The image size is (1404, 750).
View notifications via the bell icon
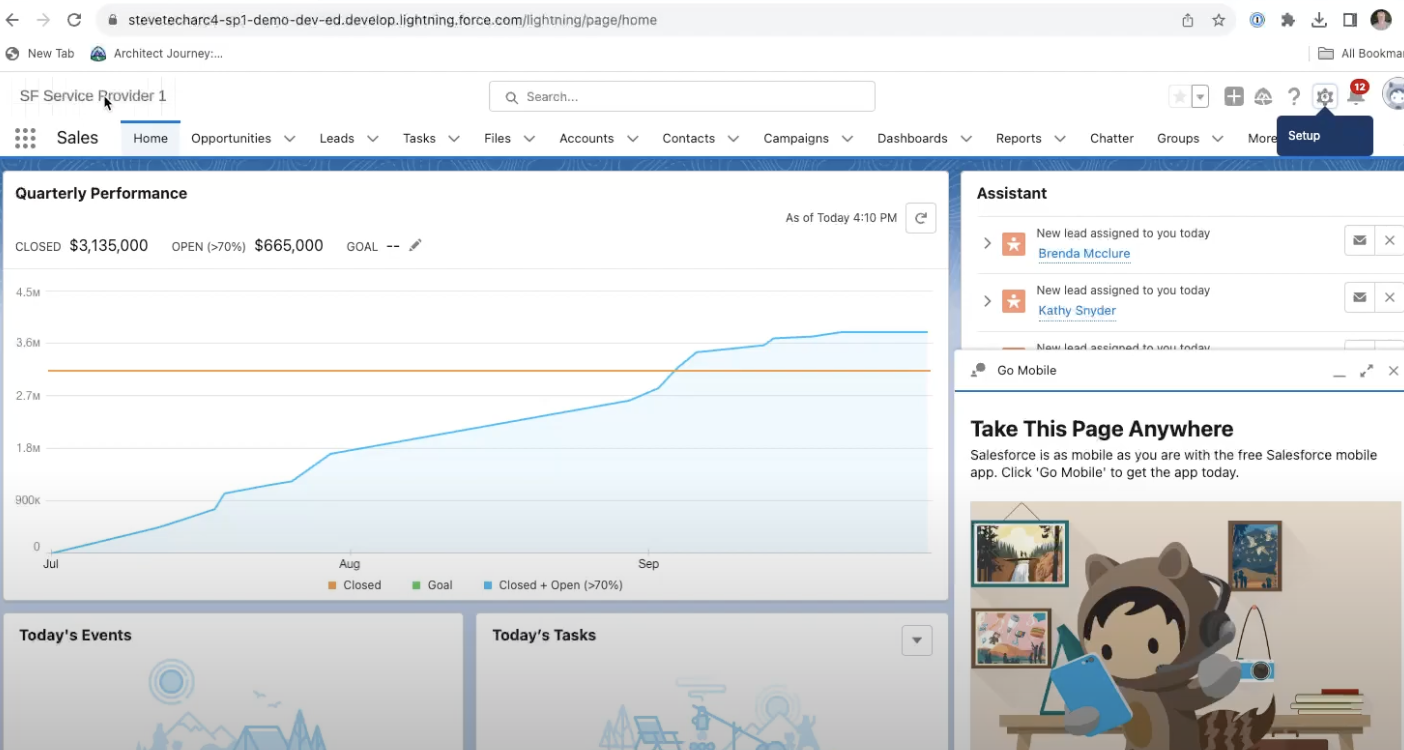[1356, 96]
